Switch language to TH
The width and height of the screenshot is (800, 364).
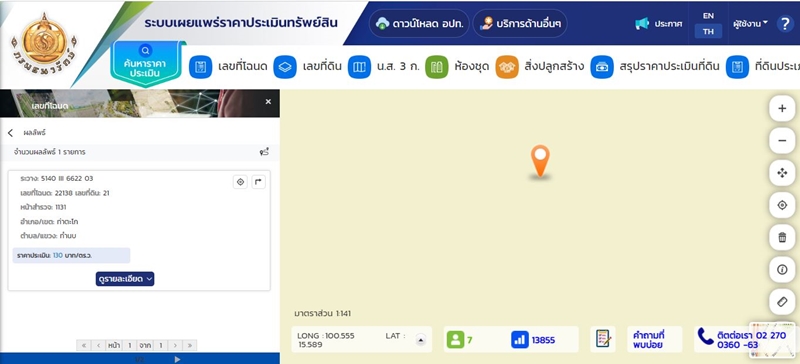click(x=708, y=31)
